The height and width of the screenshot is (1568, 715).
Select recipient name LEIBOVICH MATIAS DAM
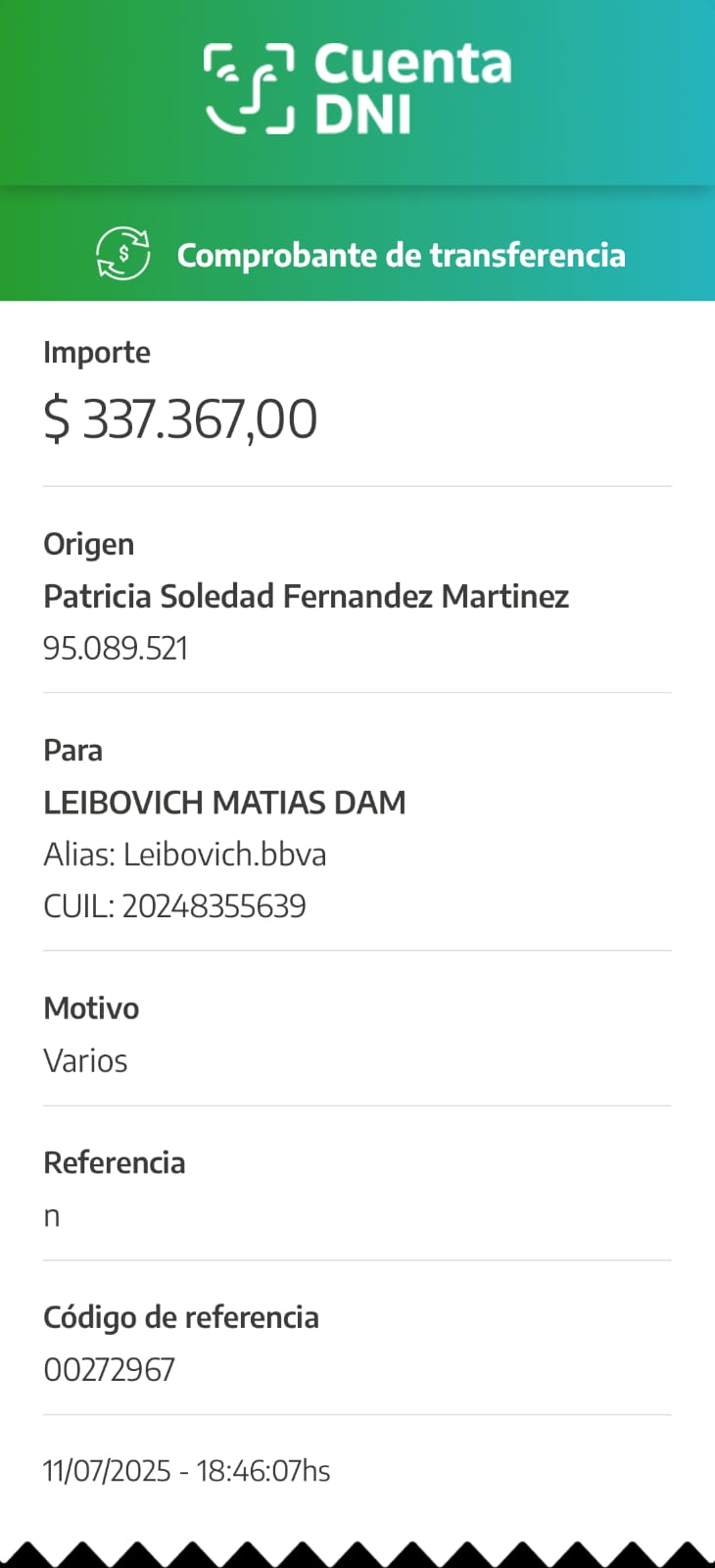point(224,803)
